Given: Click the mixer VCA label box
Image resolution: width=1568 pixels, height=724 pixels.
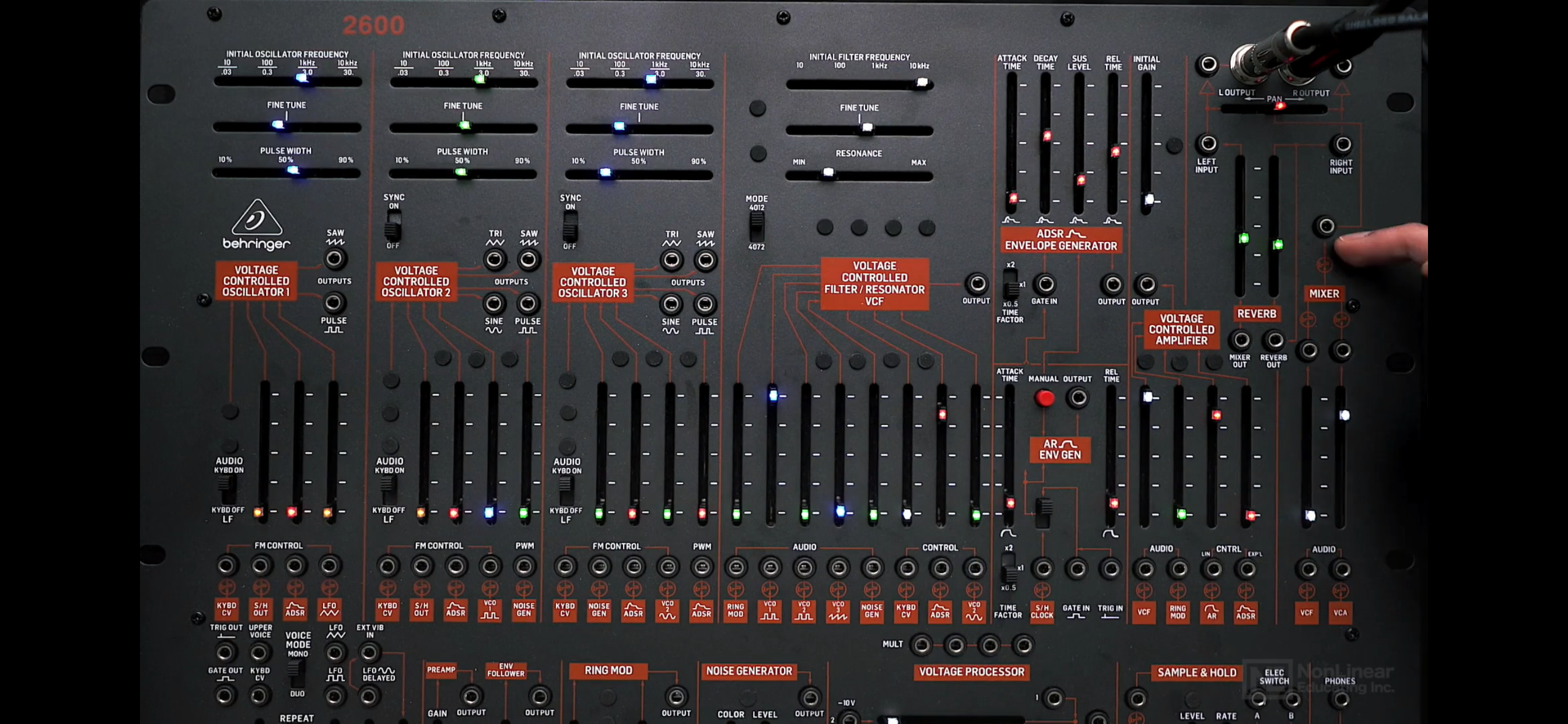Looking at the screenshot, I should tap(1340, 613).
